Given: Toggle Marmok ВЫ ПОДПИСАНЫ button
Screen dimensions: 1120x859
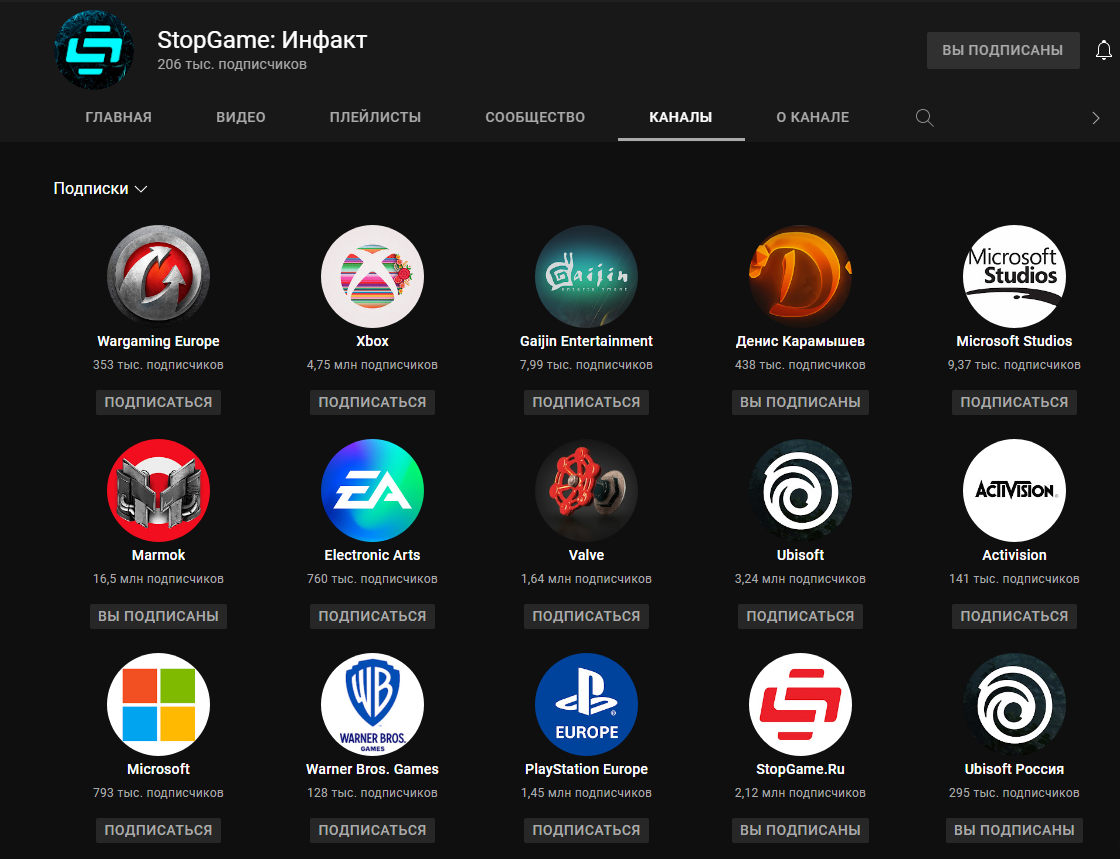Looking at the screenshot, I should click(x=158, y=616).
